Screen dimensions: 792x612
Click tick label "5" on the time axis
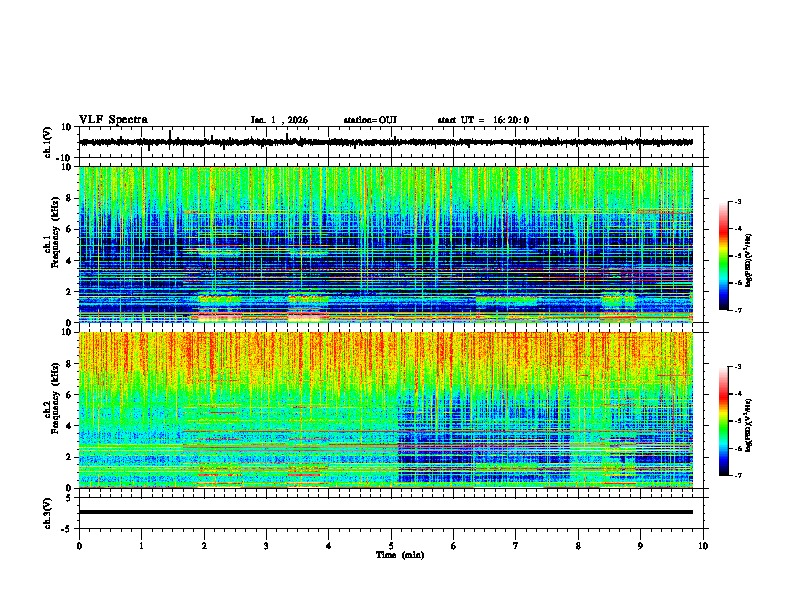(391, 546)
